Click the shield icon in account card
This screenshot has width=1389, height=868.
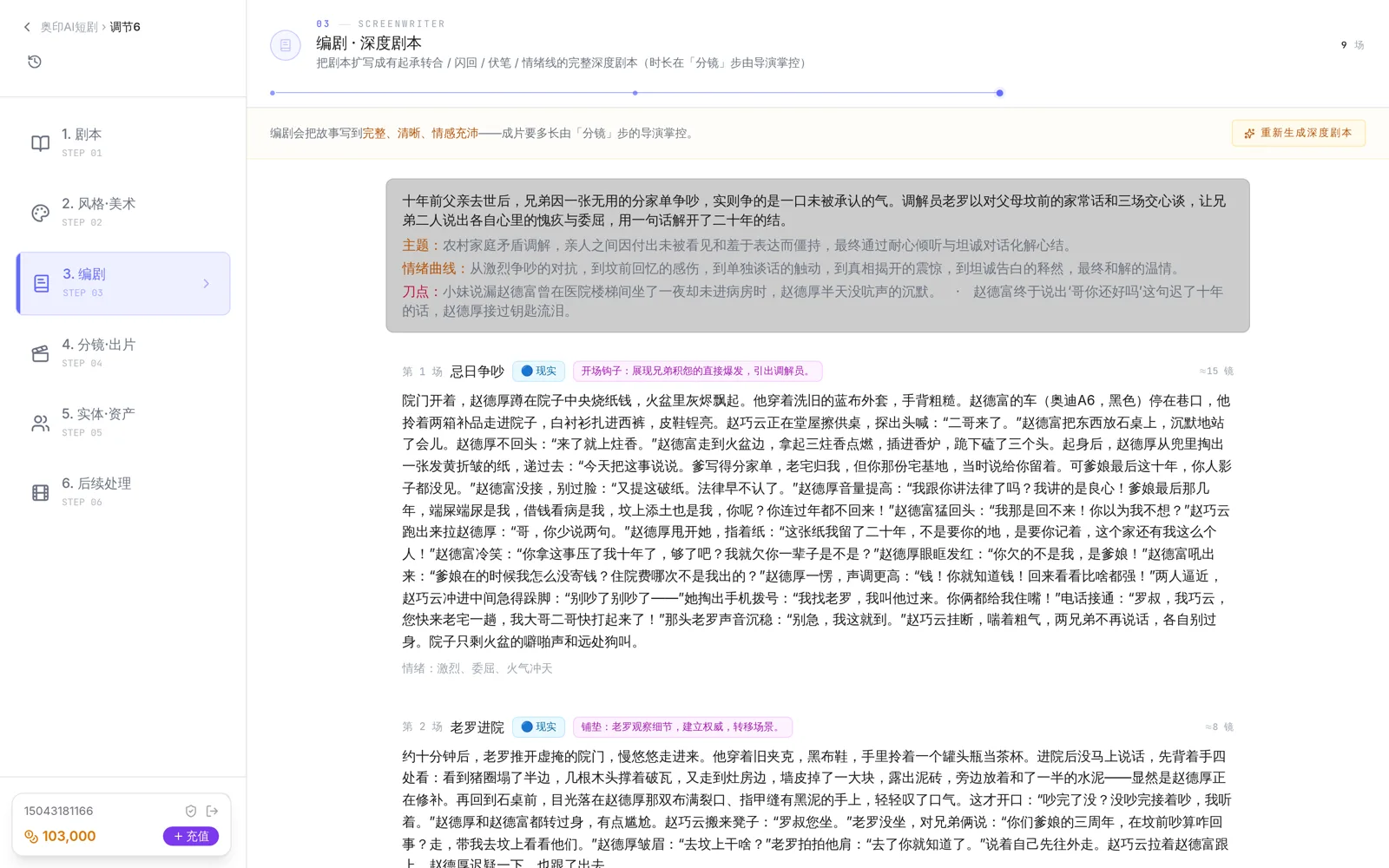(x=191, y=811)
